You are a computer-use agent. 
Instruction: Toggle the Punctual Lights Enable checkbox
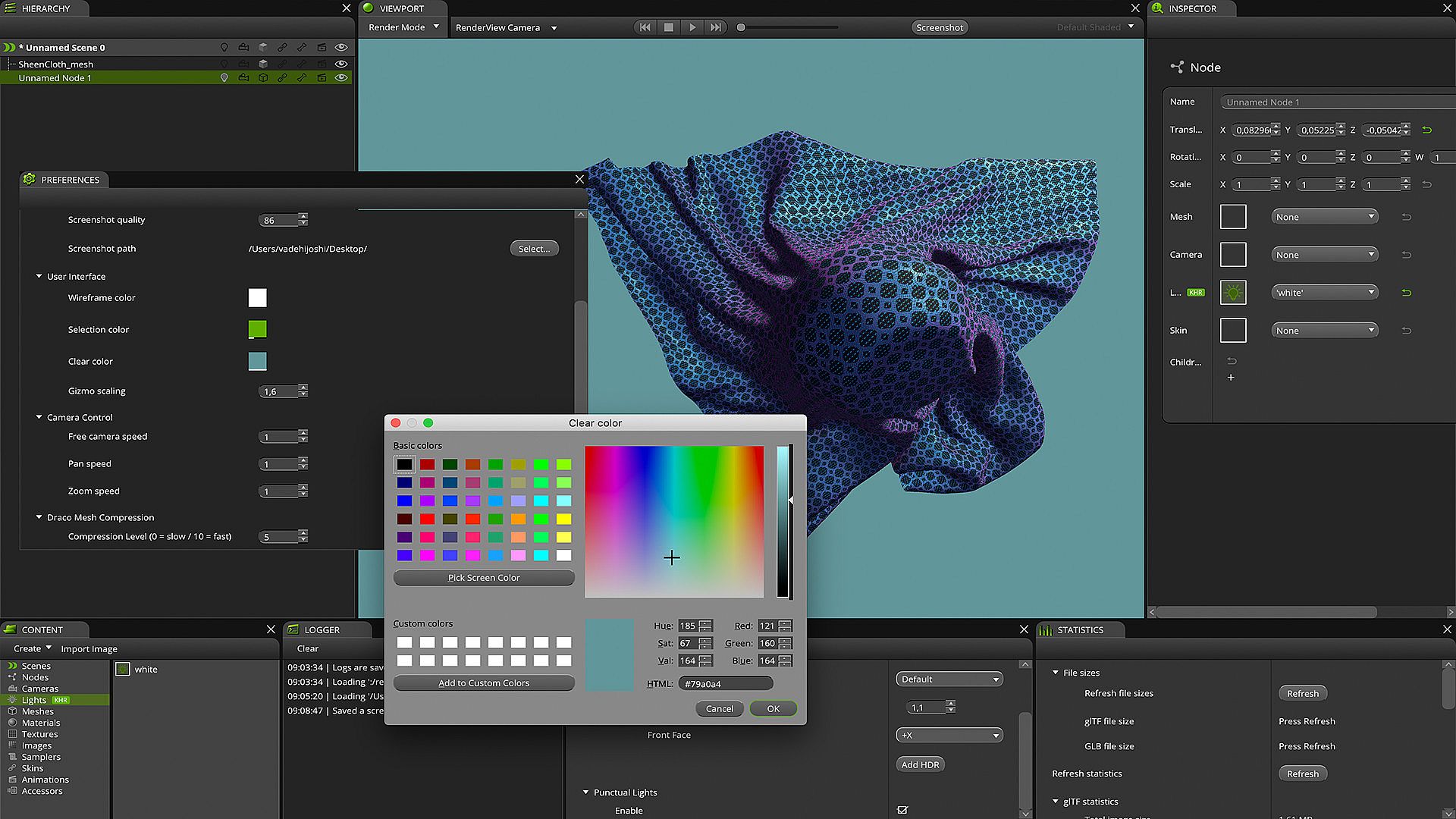pyautogui.click(x=902, y=810)
